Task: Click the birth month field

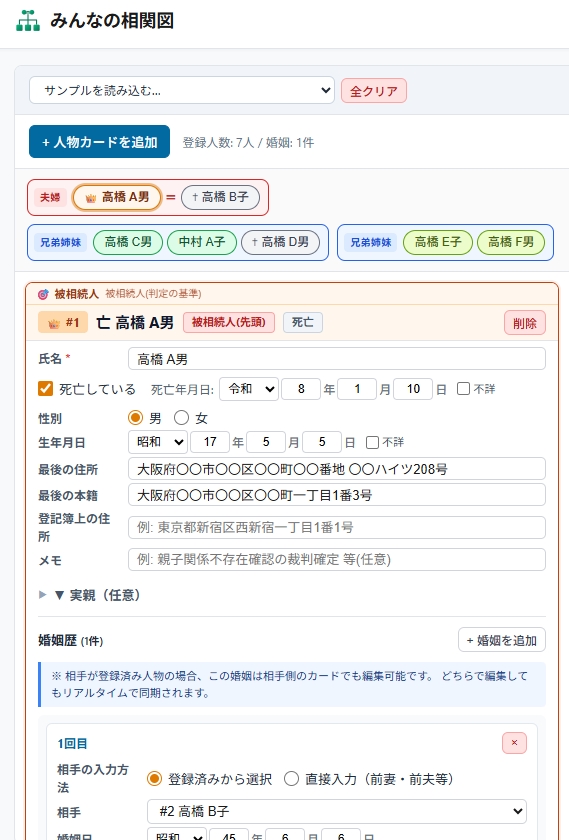Action: [266, 442]
